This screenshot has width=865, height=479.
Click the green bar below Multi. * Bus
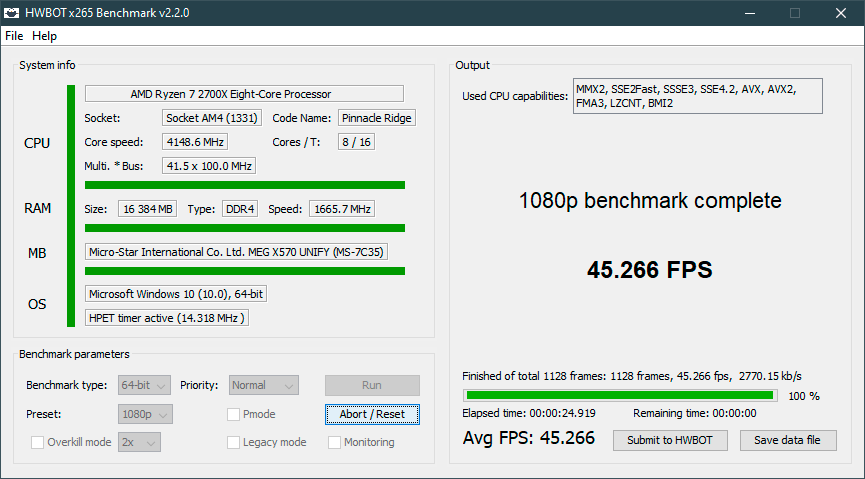pos(245,185)
